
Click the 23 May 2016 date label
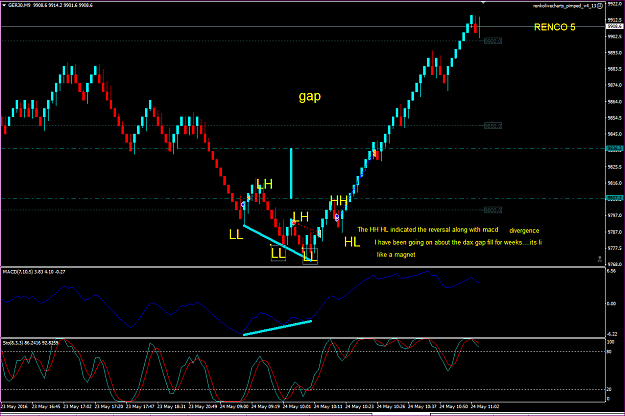(x=14, y=407)
